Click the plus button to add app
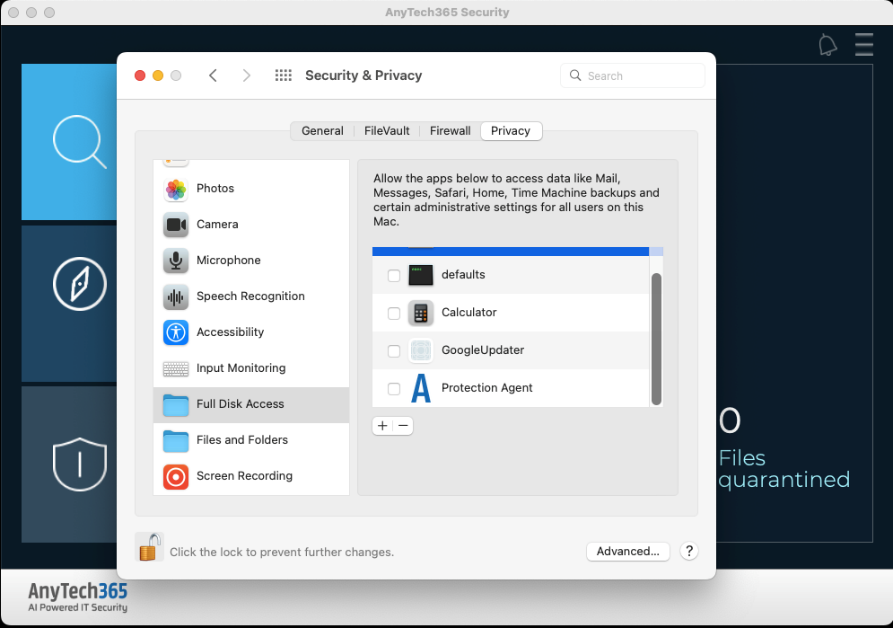 [383, 426]
